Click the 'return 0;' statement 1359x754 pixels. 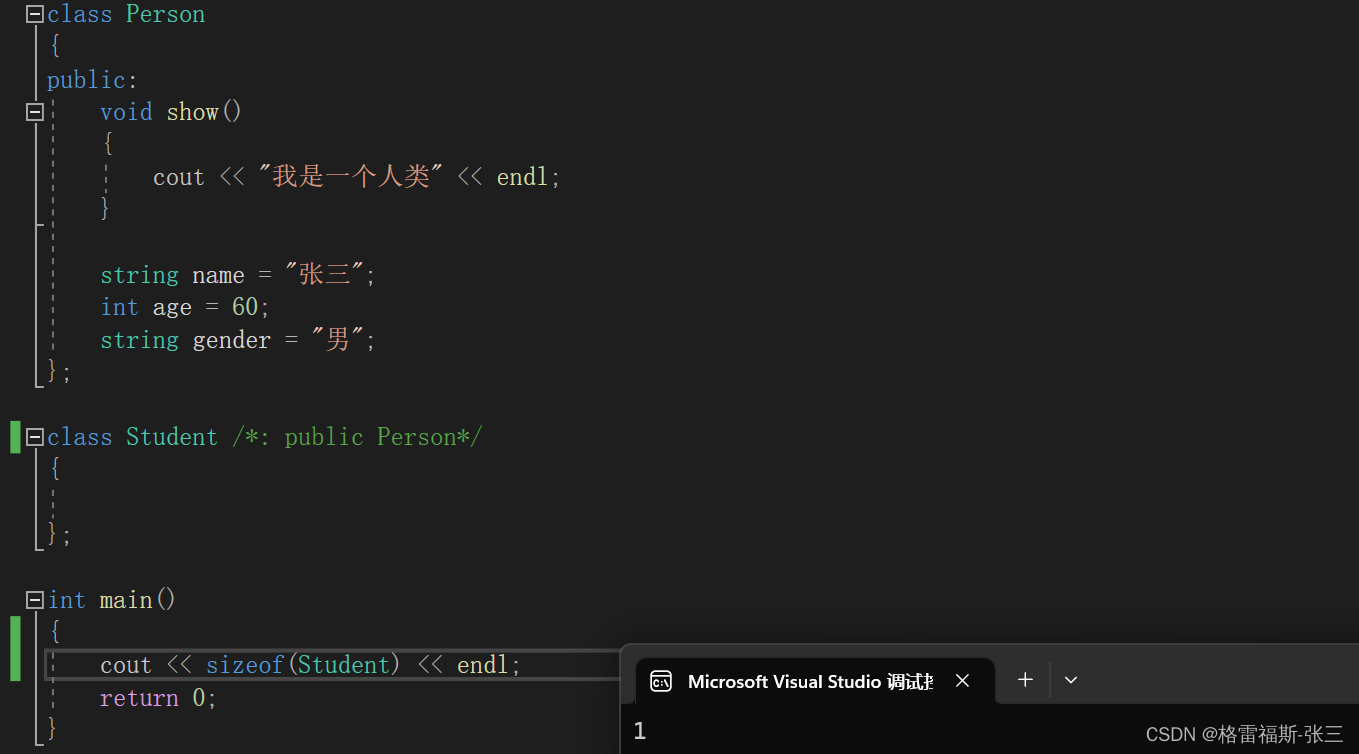pyautogui.click(x=159, y=698)
